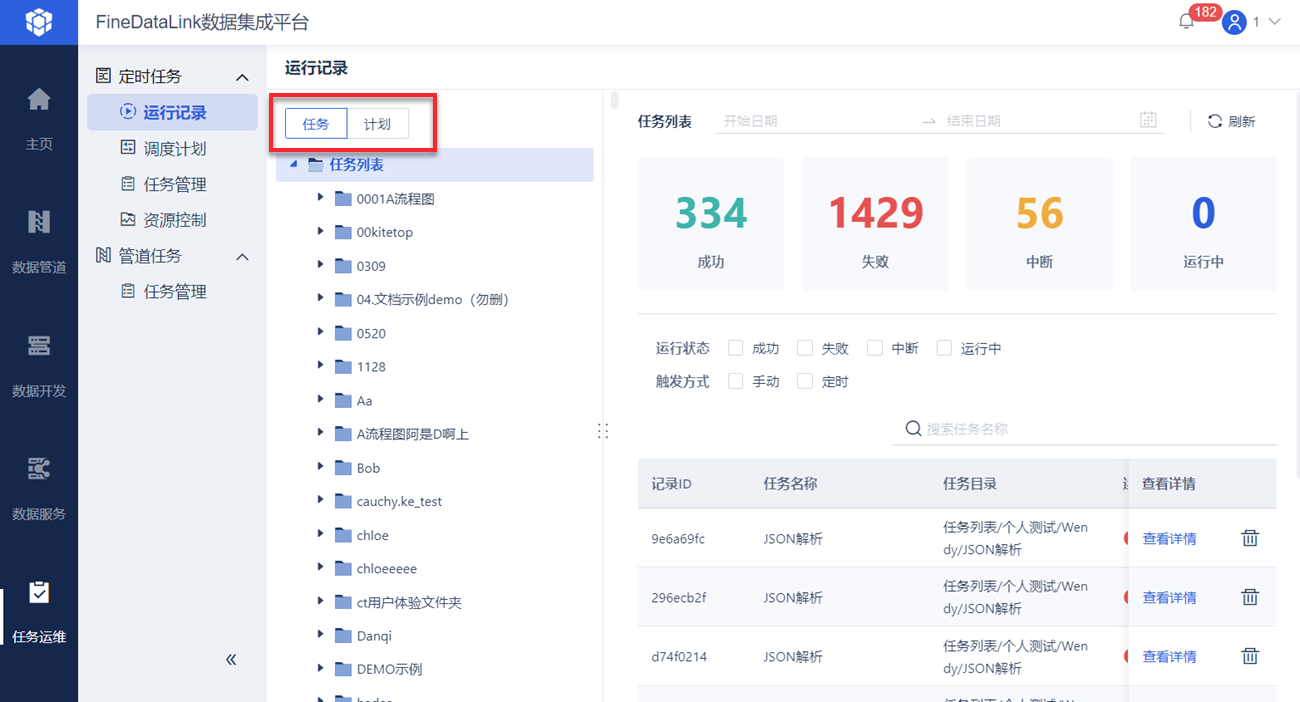The height and width of the screenshot is (702, 1300).
Task: Open 查看详情 for record 9e6a69fc
Action: [x=1169, y=539]
